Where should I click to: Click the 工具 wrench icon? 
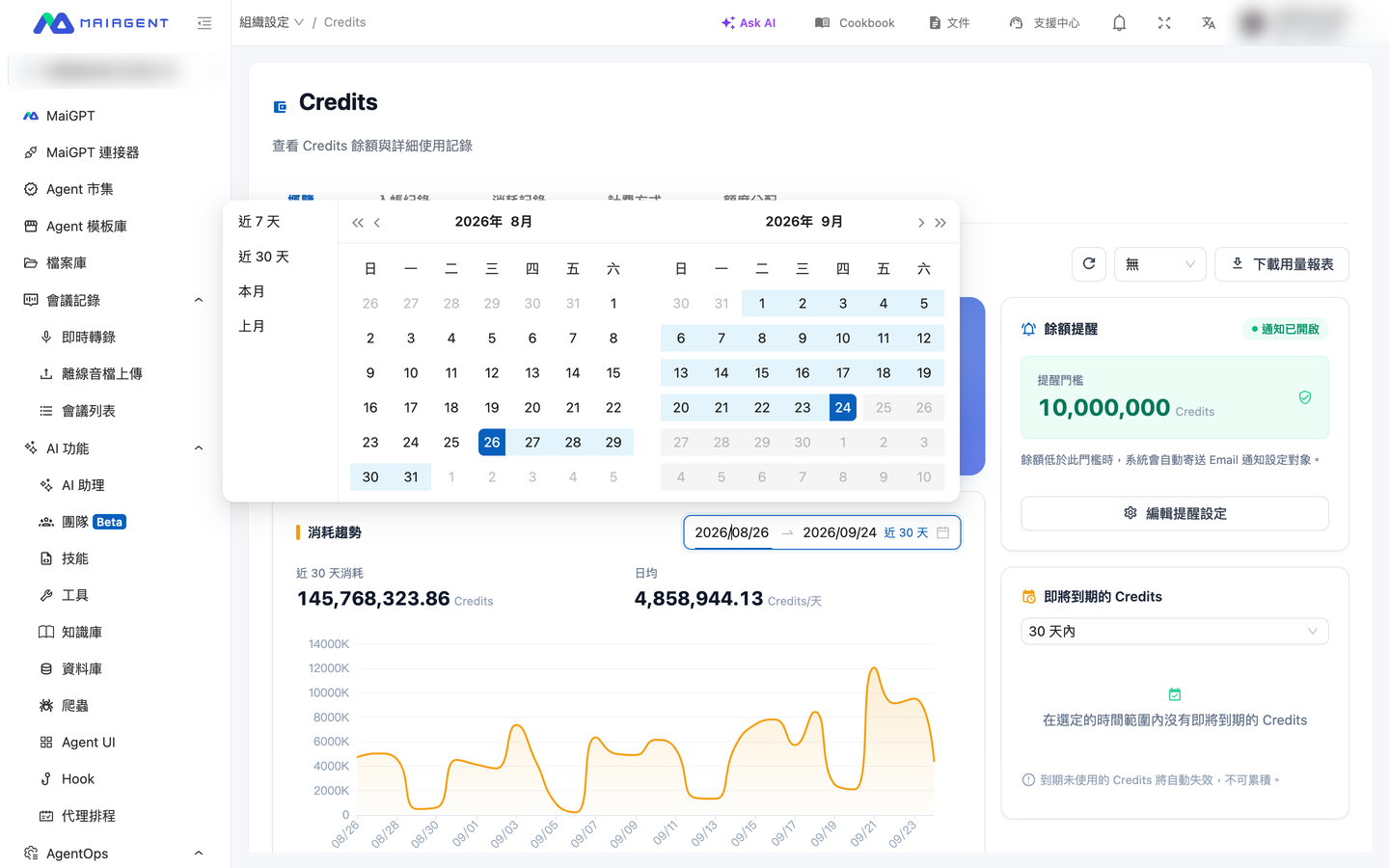click(46, 595)
